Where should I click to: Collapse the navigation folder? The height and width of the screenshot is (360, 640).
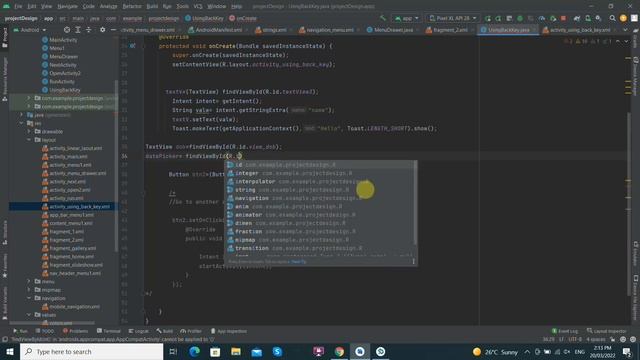(x=29, y=298)
